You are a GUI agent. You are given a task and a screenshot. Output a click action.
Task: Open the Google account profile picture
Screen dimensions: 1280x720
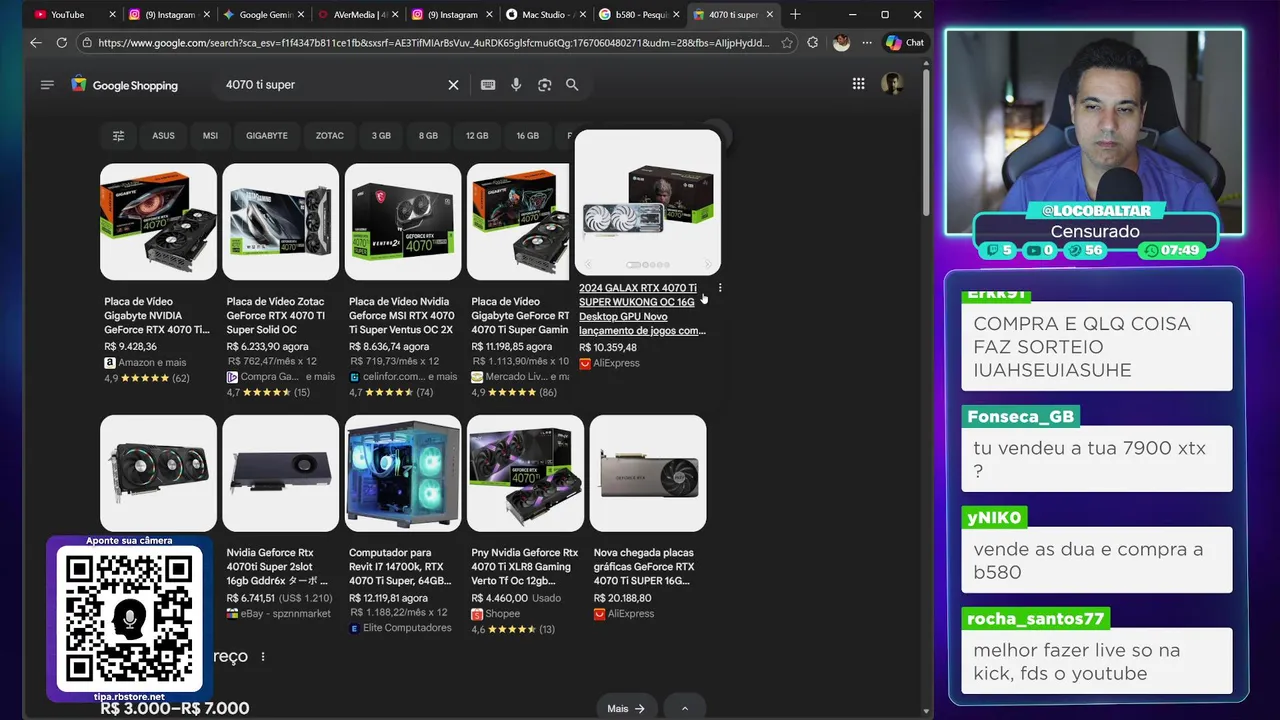pyautogui.click(x=891, y=84)
